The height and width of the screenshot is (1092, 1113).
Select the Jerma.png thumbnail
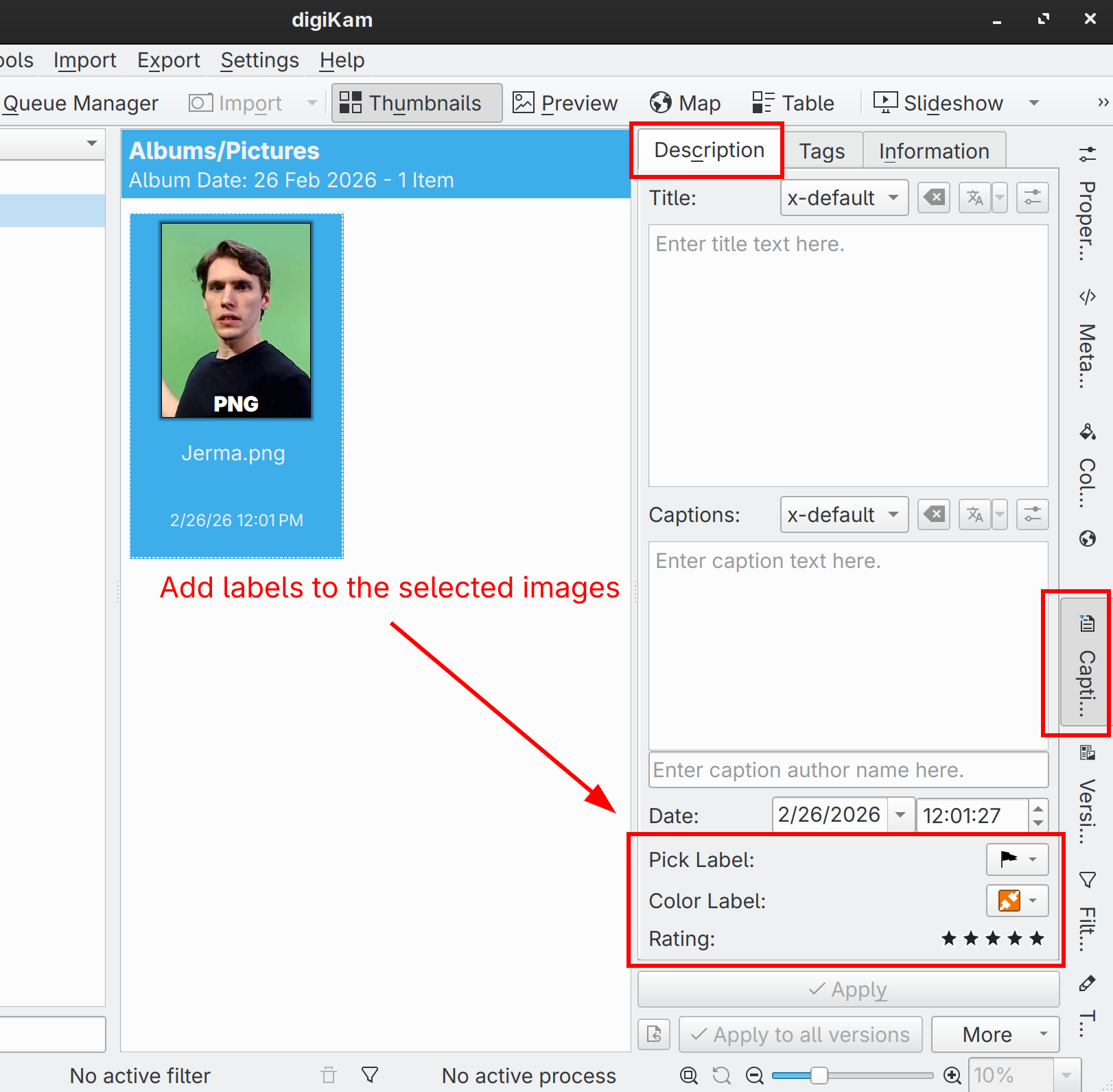(236, 320)
